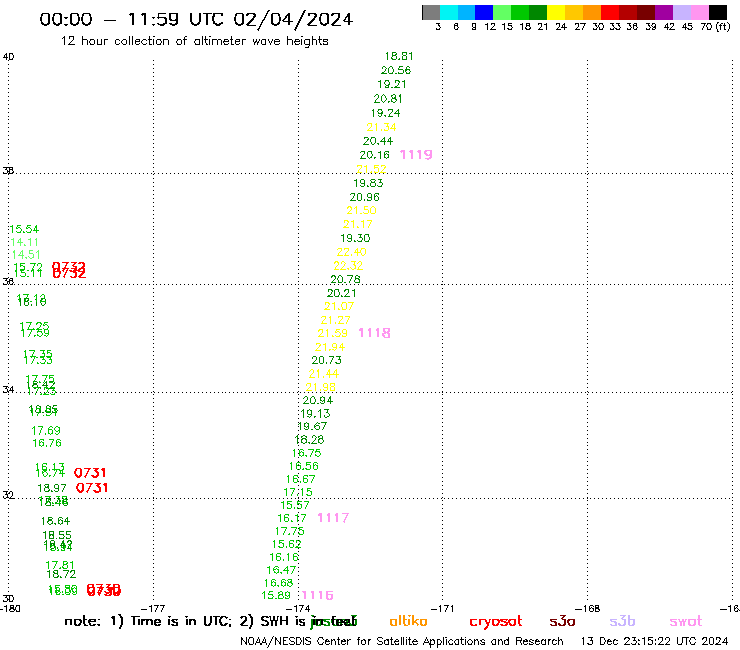Click the -177 longitude axis label
The image size is (740, 650).
click(153, 608)
